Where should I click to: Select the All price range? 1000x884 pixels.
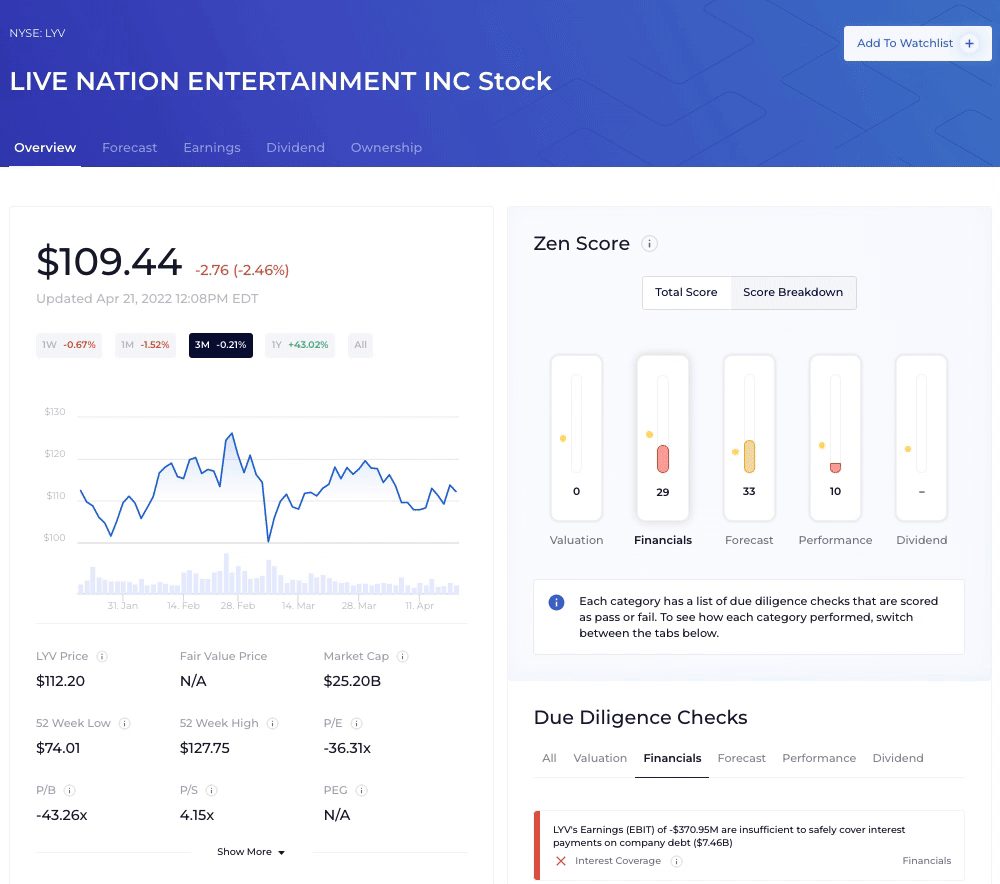coord(360,345)
